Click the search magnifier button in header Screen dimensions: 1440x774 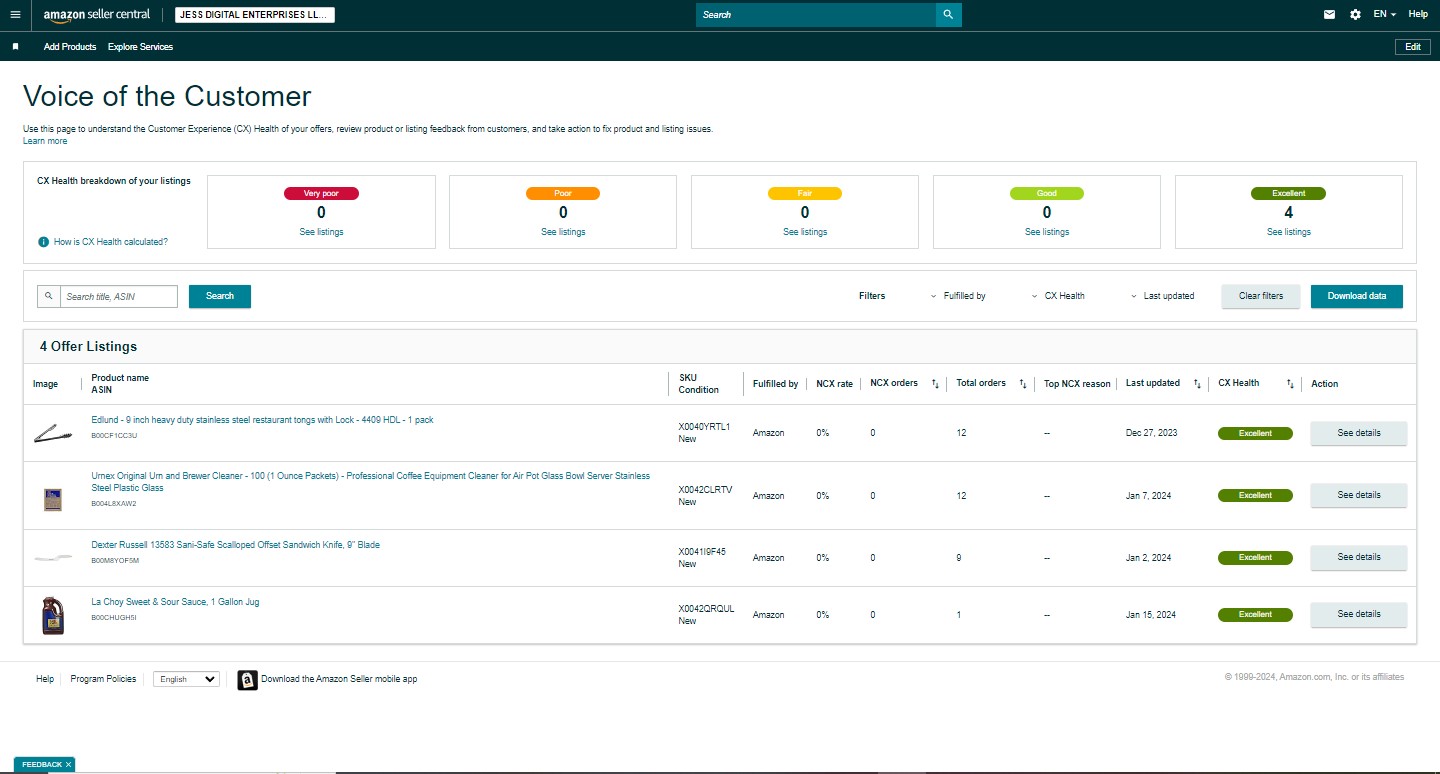tap(948, 15)
